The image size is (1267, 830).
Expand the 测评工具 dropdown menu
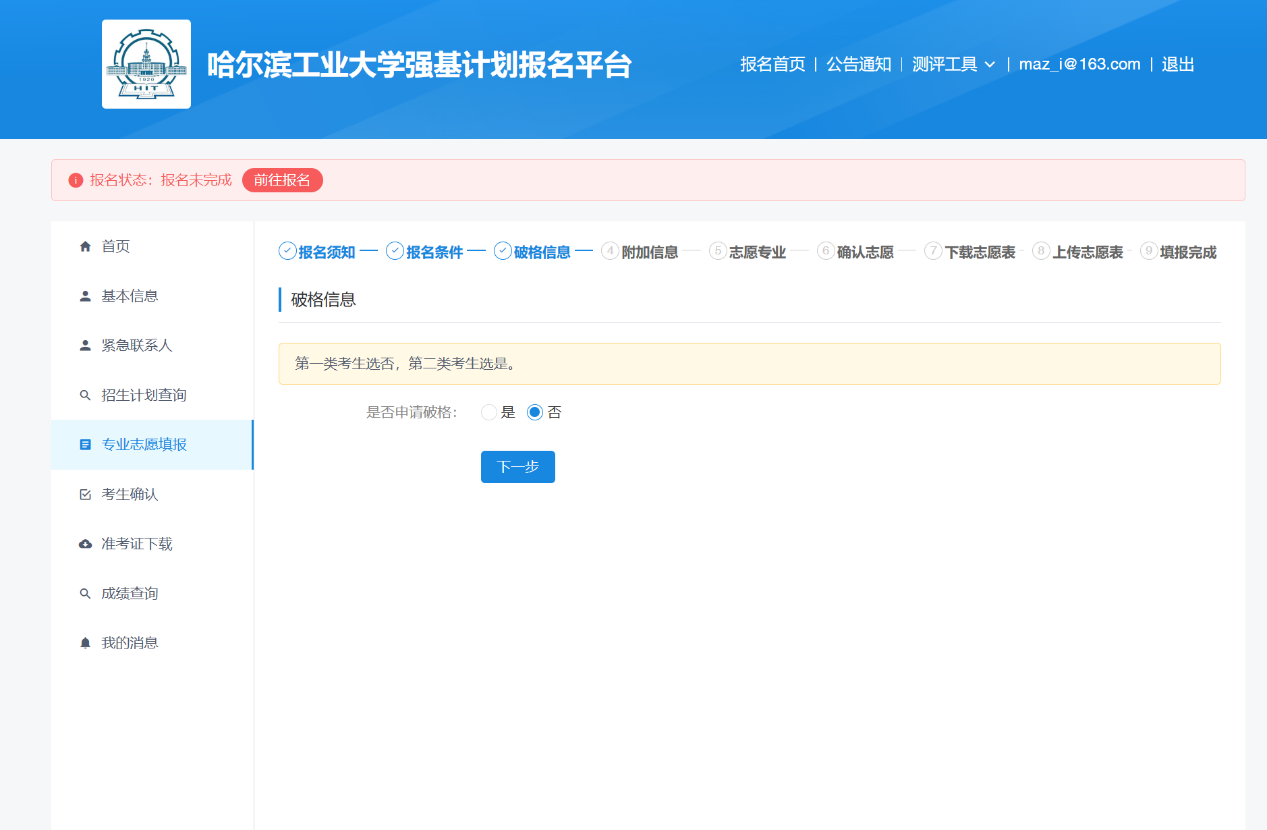[954, 64]
